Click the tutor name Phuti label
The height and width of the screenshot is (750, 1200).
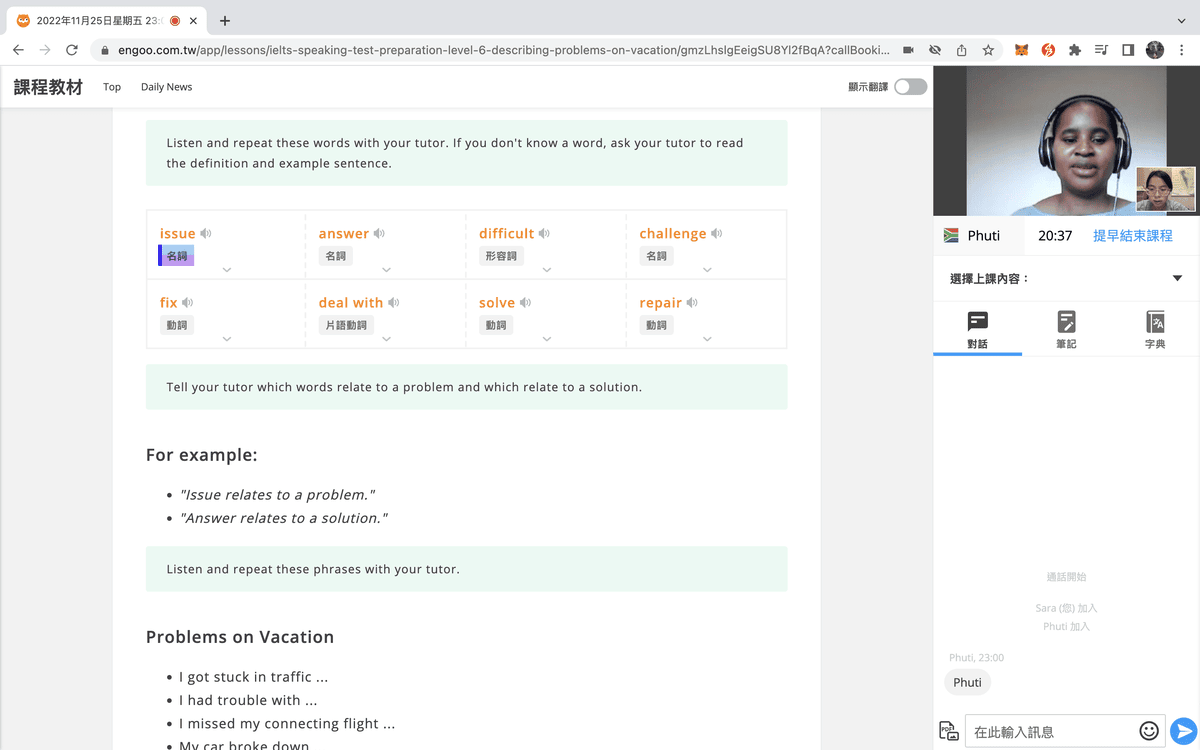984,236
